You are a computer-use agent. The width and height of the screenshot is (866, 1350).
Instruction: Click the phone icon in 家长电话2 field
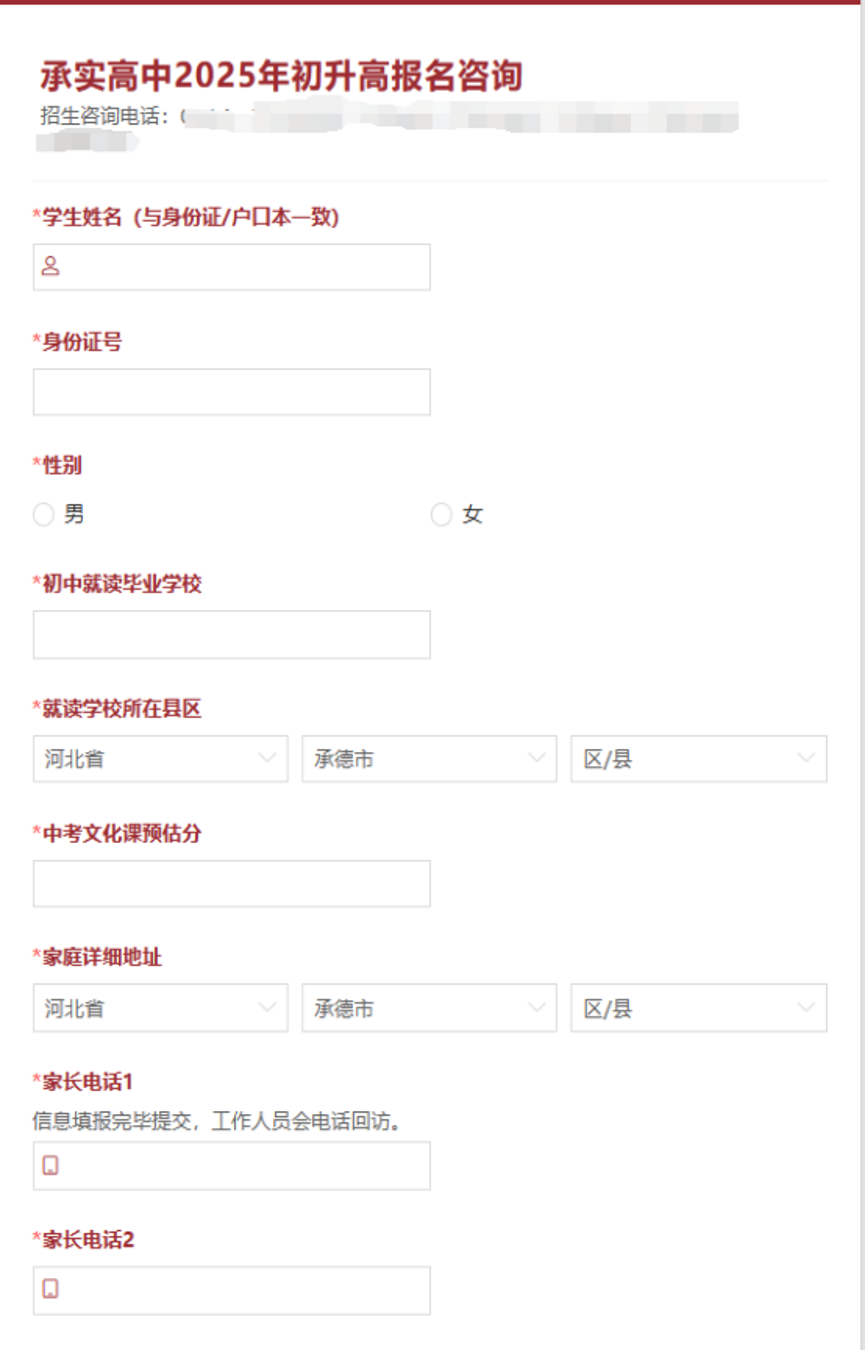click(50, 1290)
